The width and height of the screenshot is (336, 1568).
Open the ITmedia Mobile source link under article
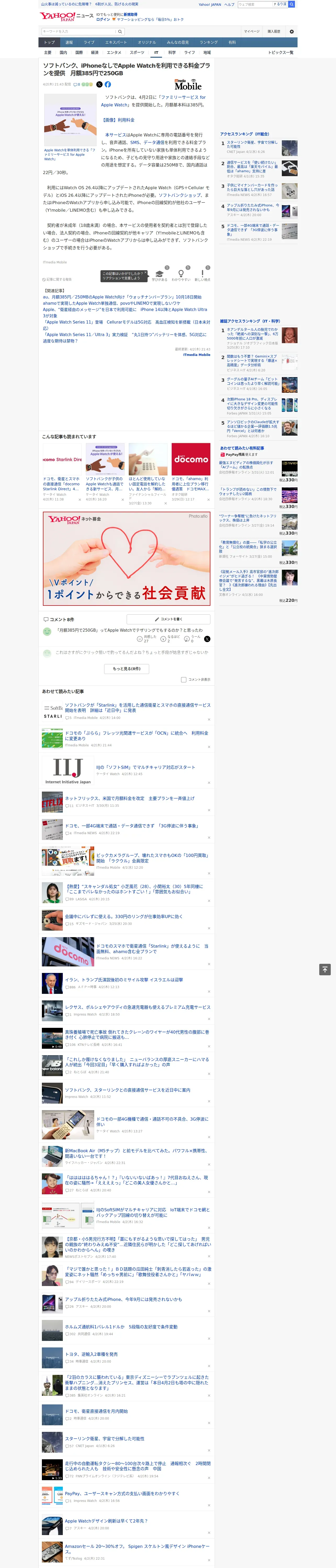coord(197,355)
